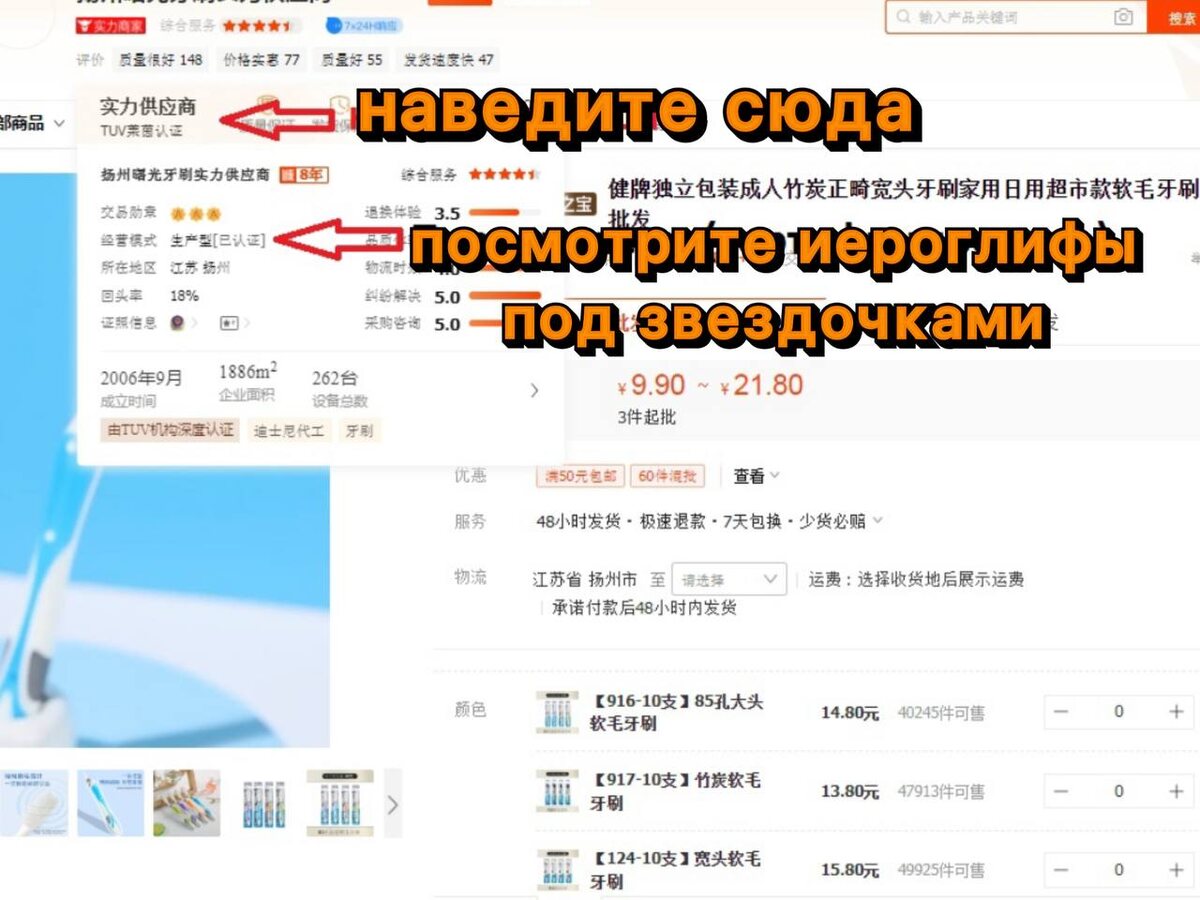This screenshot has height=900, width=1200.
Task: Click the 由TUV机构深度认证 tag
Action: [x=170, y=430]
